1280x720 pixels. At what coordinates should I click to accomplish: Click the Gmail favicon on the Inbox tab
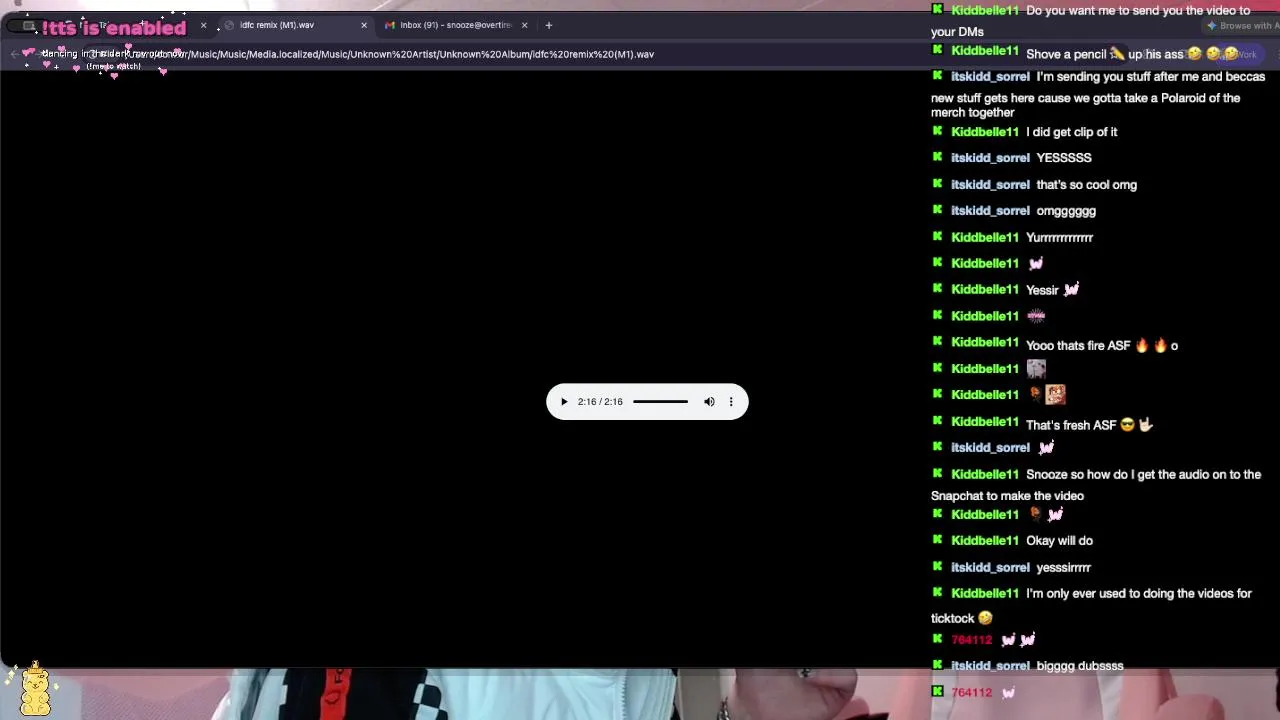(x=390, y=25)
